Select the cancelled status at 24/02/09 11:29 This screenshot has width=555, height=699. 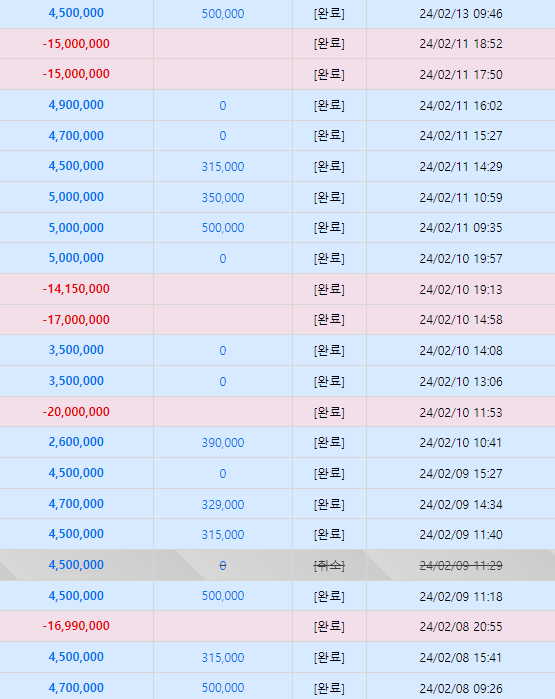(x=329, y=565)
